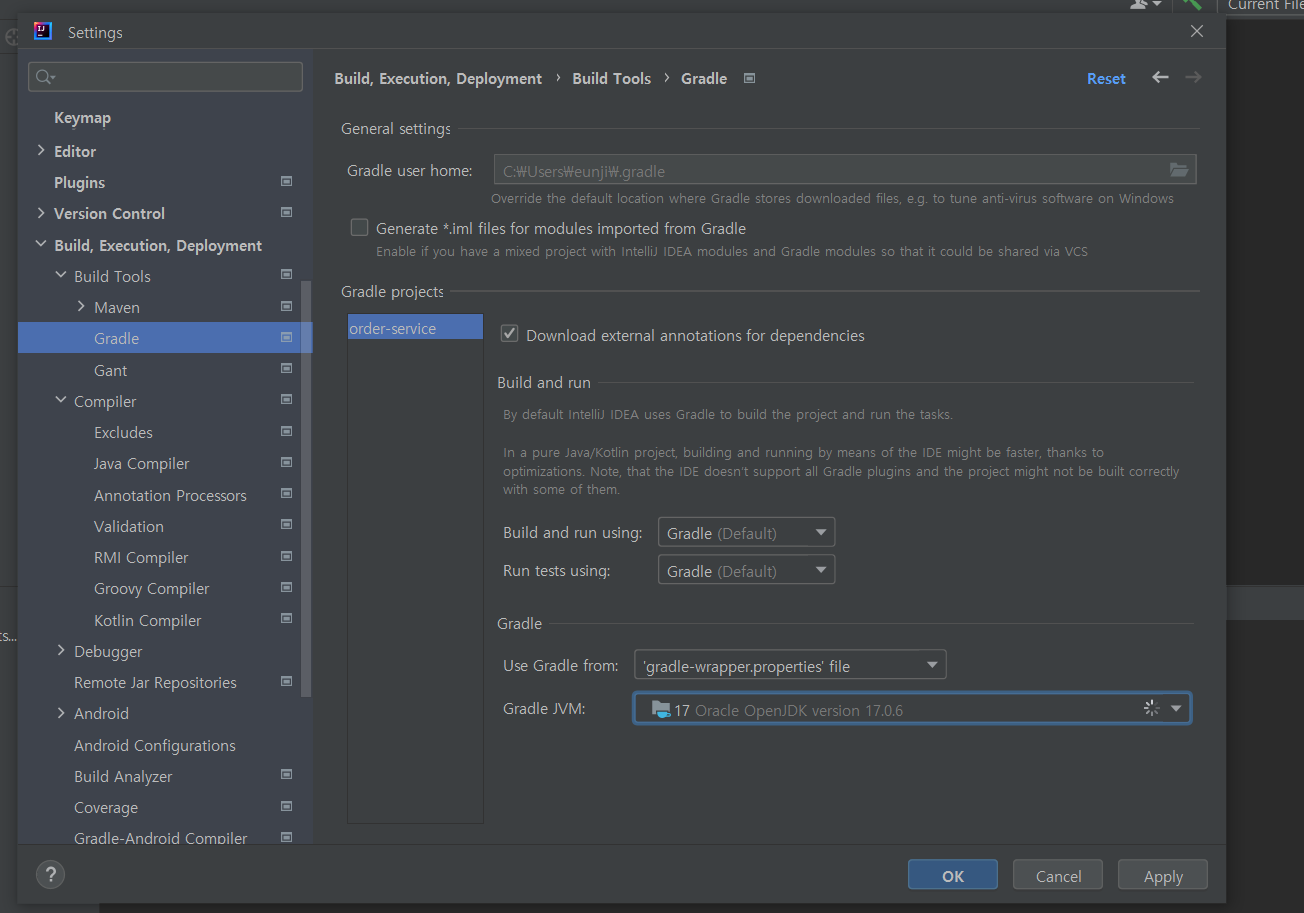Click the project-level icon beside Version Control
The width and height of the screenshot is (1304, 913).
[287, 213]
